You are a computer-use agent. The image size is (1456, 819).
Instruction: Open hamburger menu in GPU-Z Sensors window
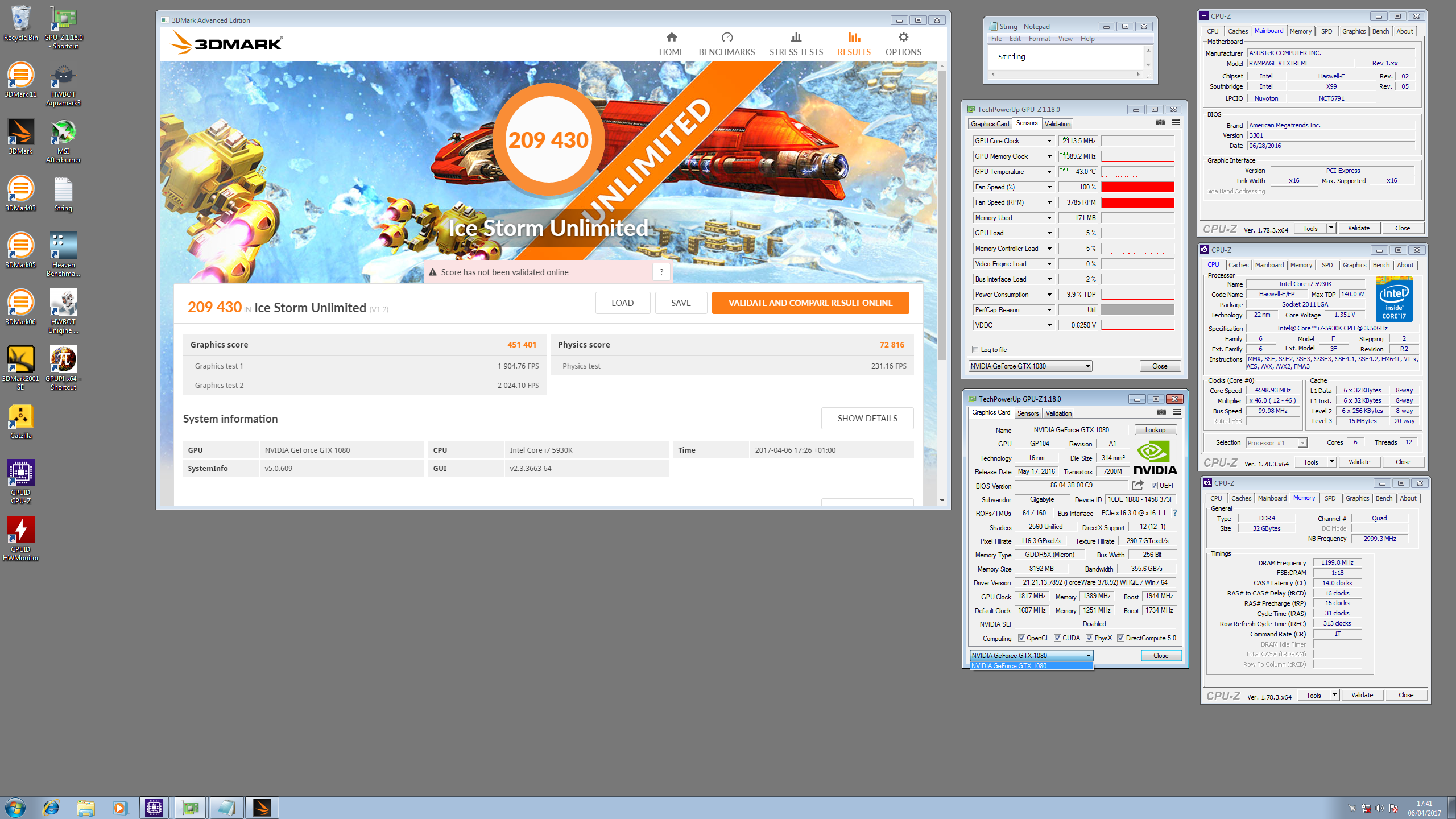click(1176, 123)
